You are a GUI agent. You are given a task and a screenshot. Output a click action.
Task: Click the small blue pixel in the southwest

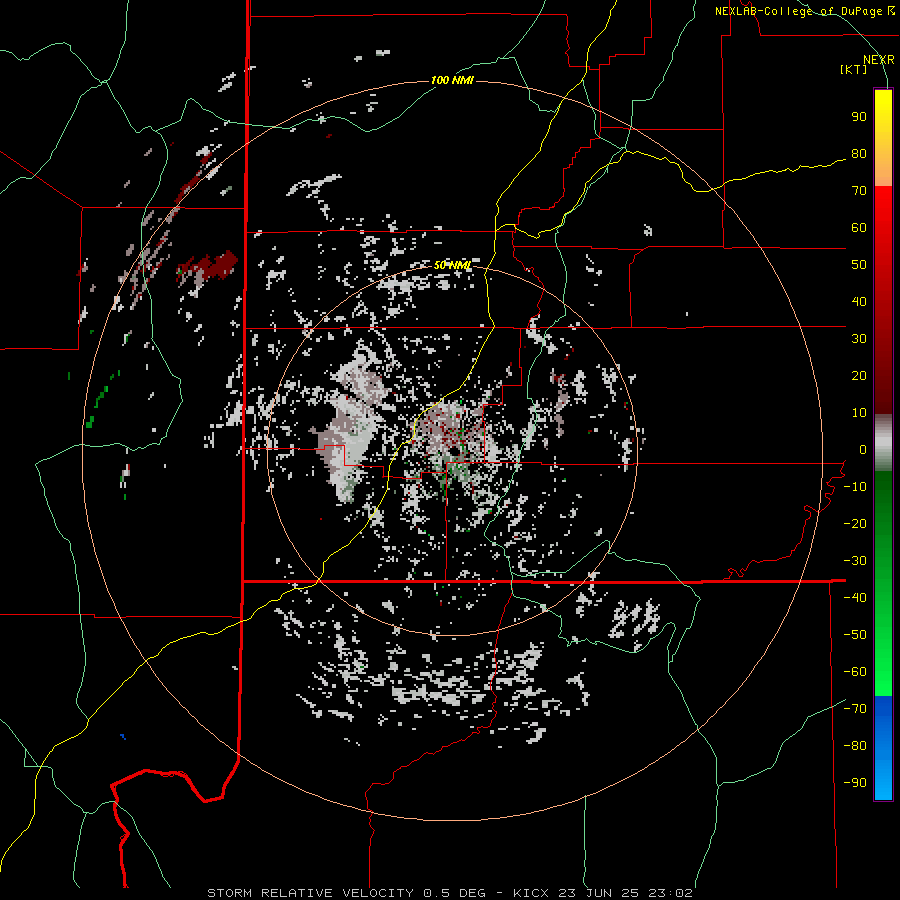(123, 736)
